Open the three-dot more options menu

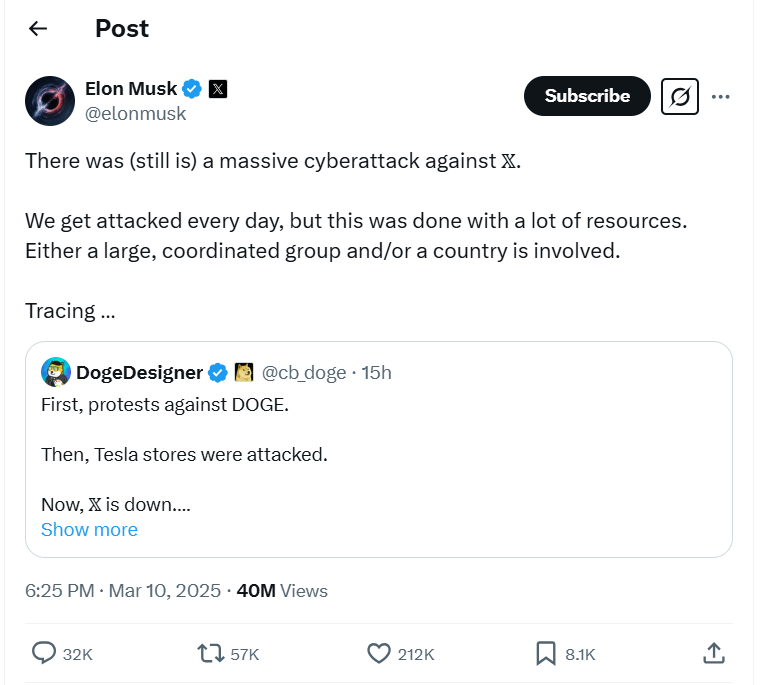(x=720, y=96)
